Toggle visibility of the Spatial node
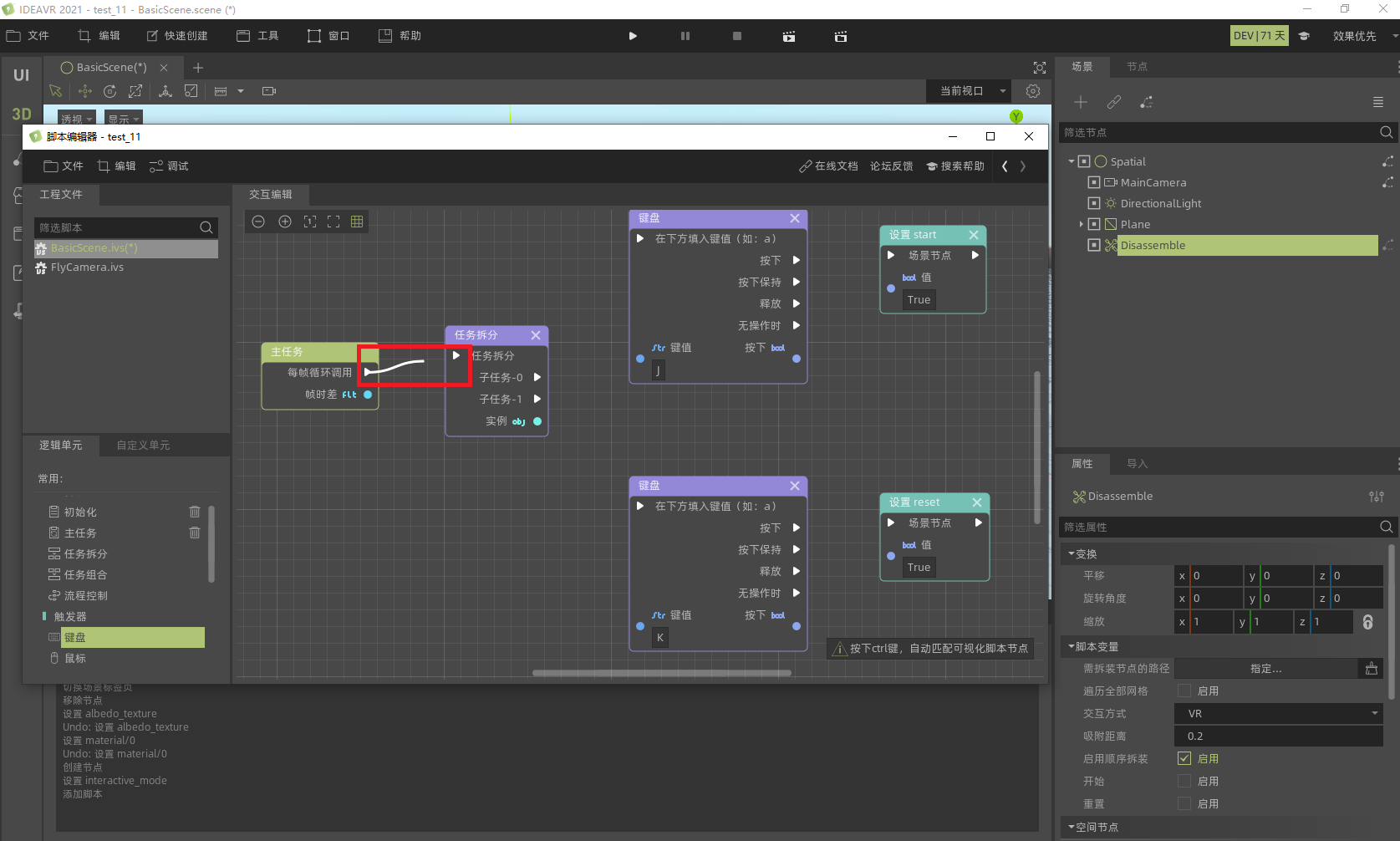 coord(1084,161)
